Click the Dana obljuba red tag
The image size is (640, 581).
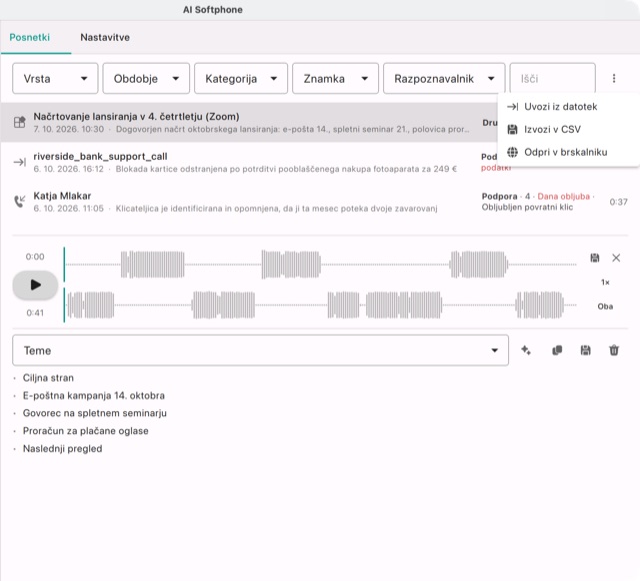[x=564, y=196]
